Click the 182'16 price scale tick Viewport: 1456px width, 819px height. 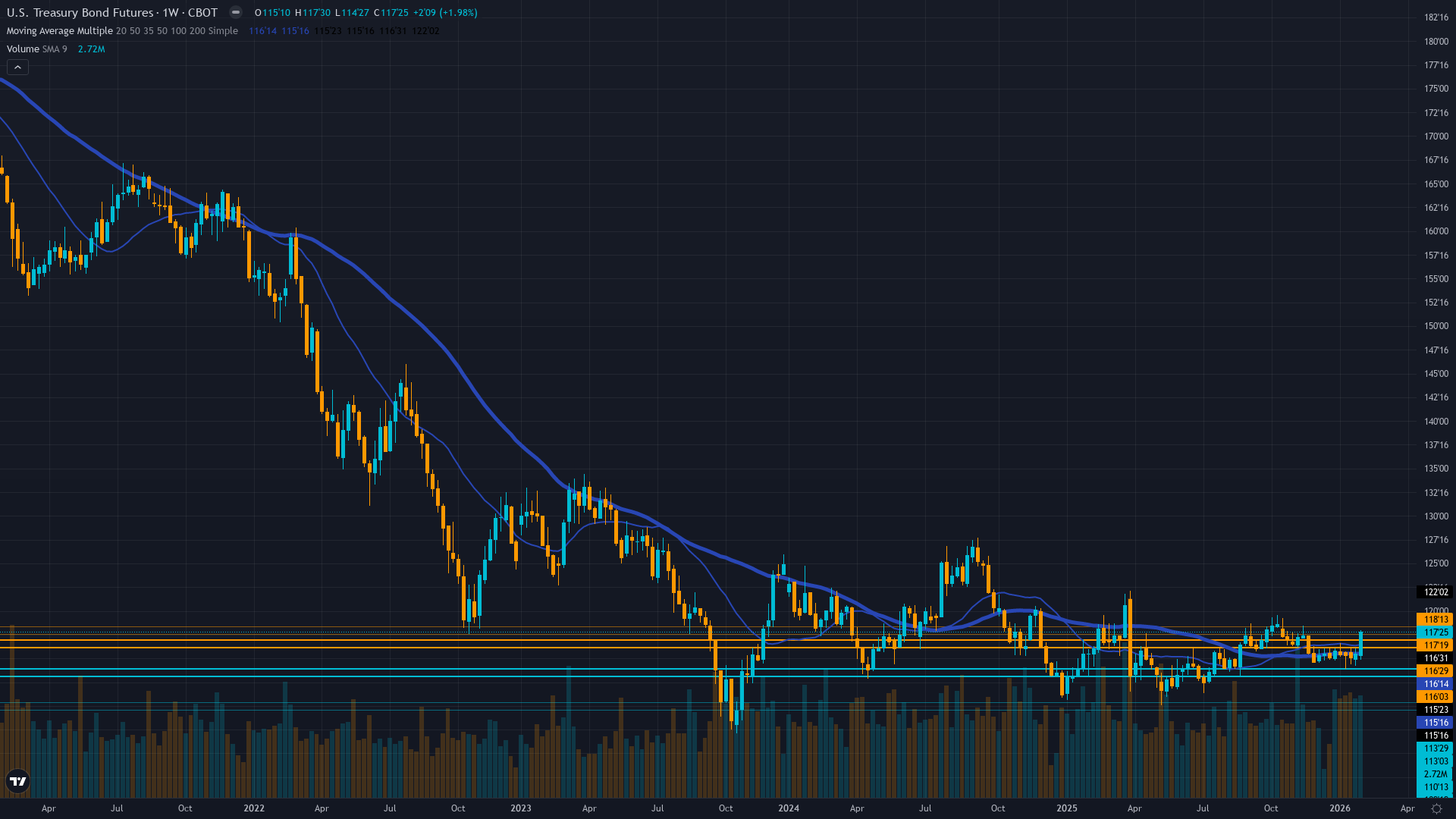coord(1436,17)
